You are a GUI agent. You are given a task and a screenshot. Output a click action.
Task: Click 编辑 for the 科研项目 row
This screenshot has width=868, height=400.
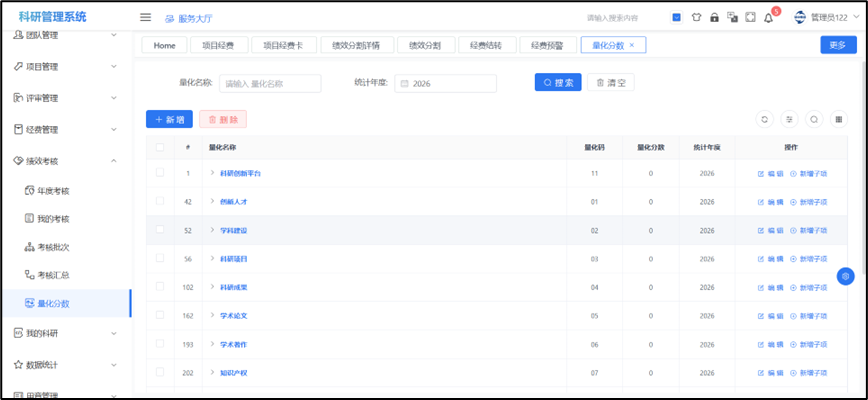coord(770,258)
